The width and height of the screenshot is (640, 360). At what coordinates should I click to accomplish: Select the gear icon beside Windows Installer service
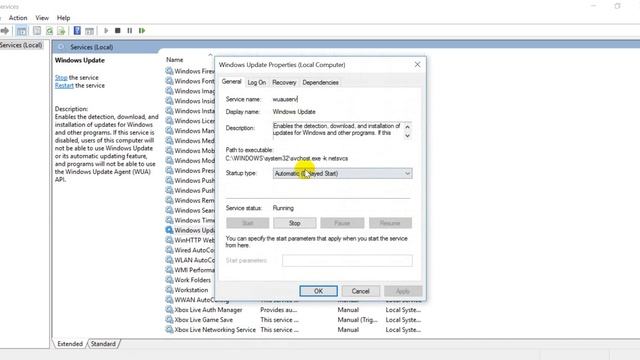coord(169,111)
